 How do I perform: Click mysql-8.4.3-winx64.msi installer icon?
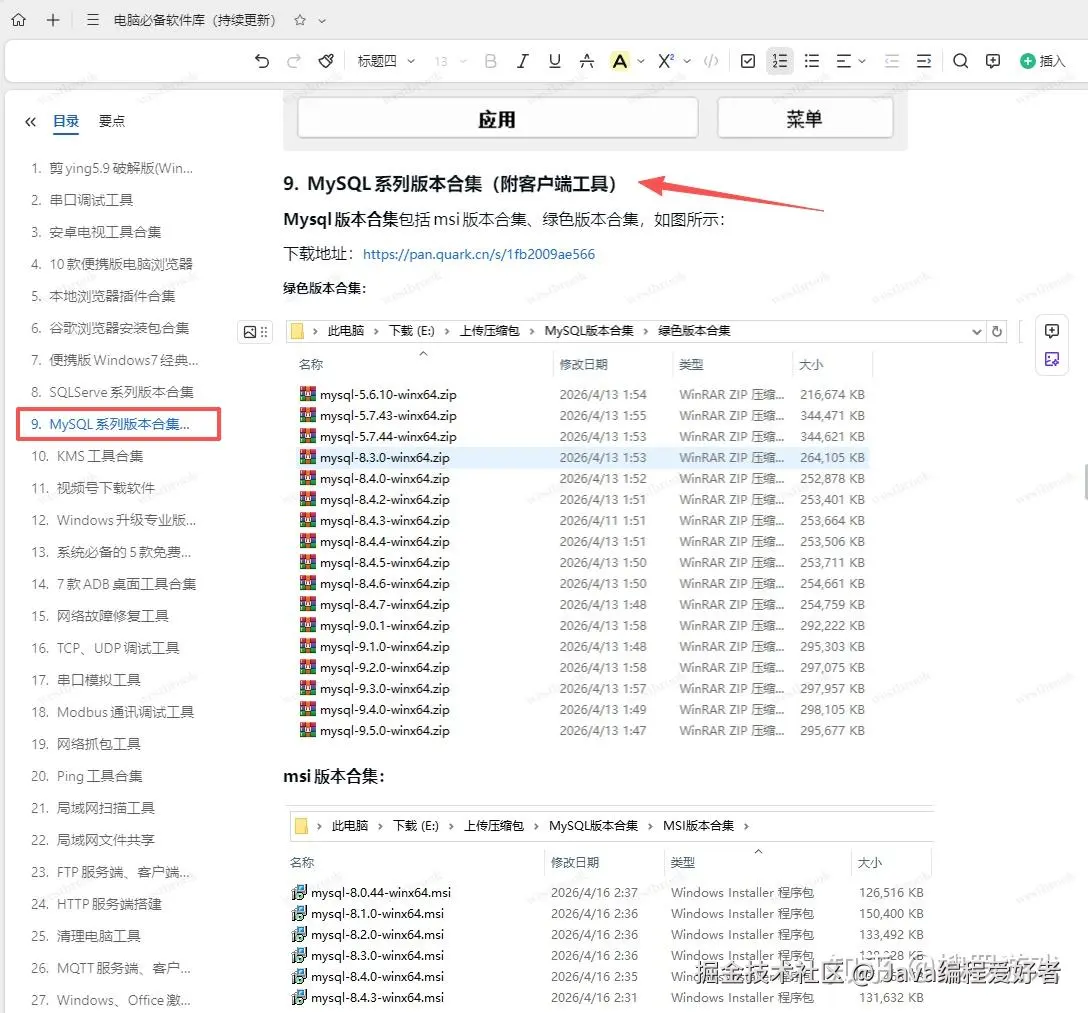point(298,997)
